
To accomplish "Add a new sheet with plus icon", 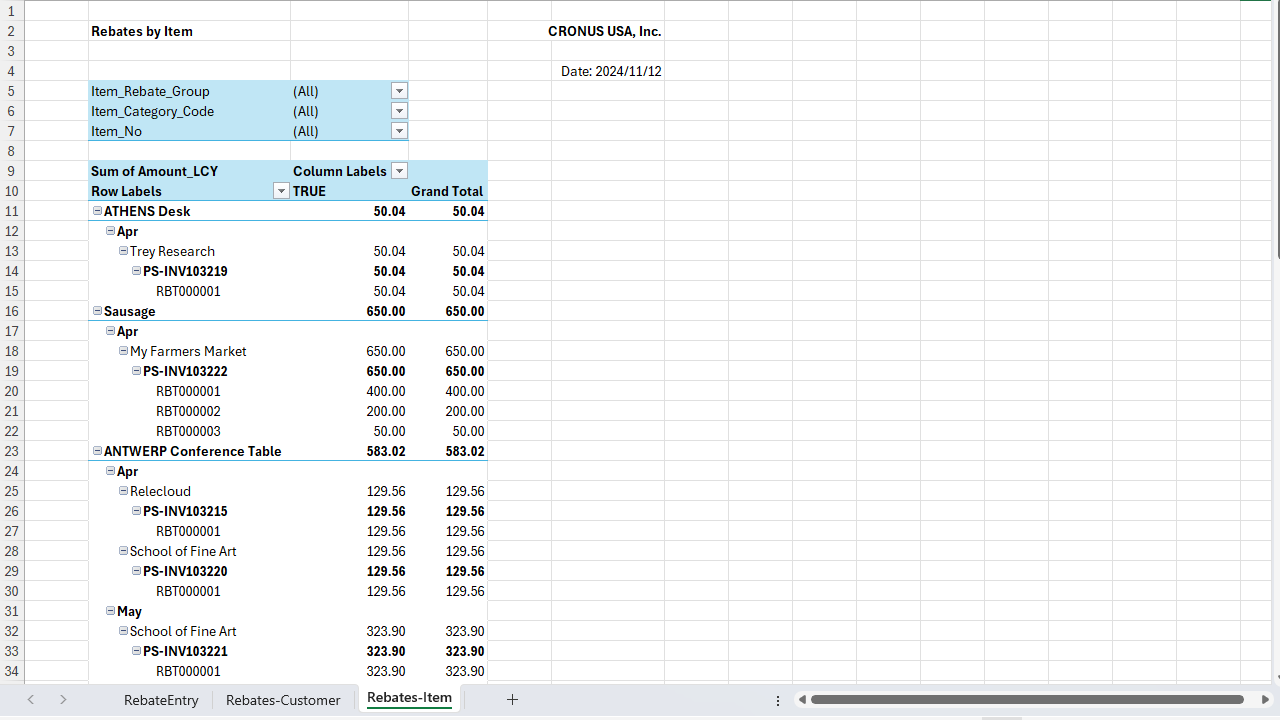I will [x=512, y=700].
